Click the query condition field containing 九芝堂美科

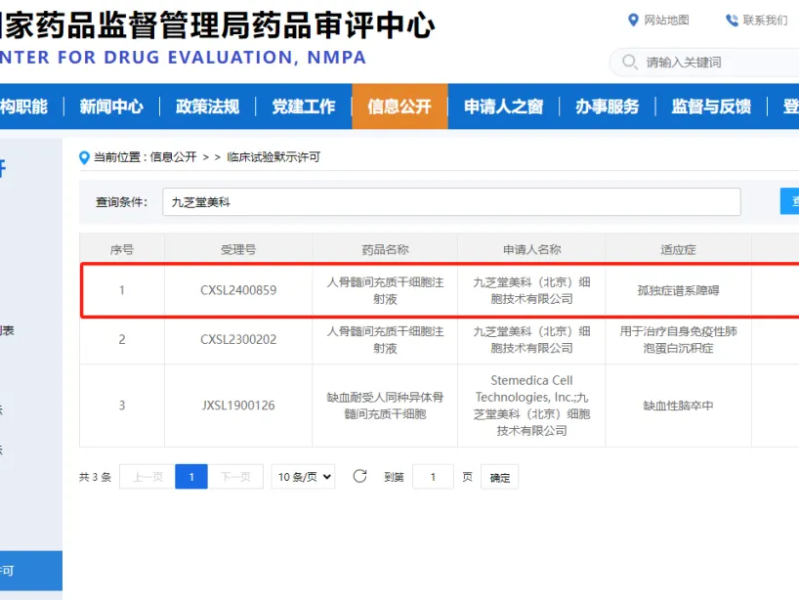pos(451,202)
